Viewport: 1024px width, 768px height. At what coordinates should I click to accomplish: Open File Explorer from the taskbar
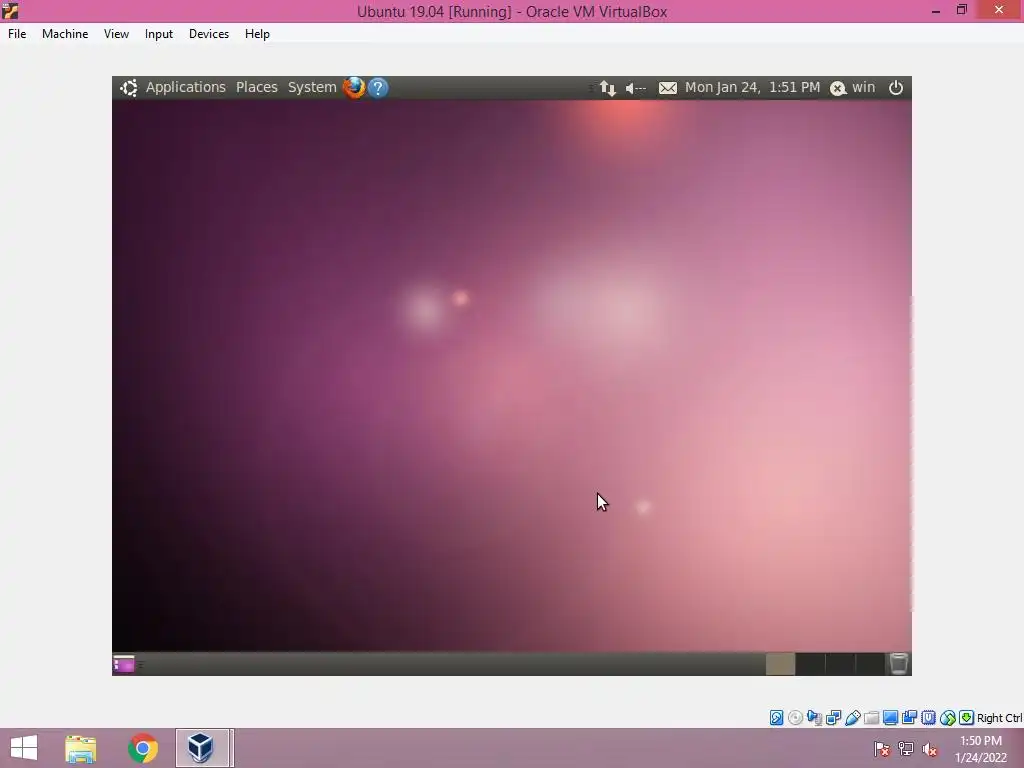[81, 748]
